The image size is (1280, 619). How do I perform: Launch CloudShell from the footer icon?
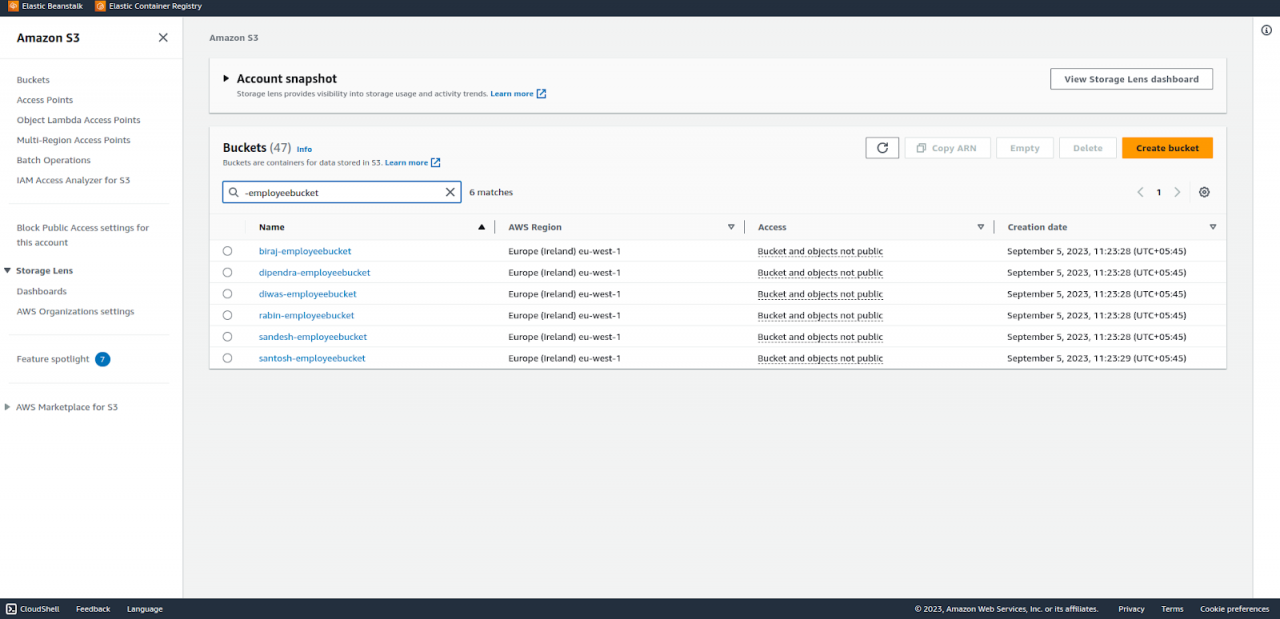[10, 608]
